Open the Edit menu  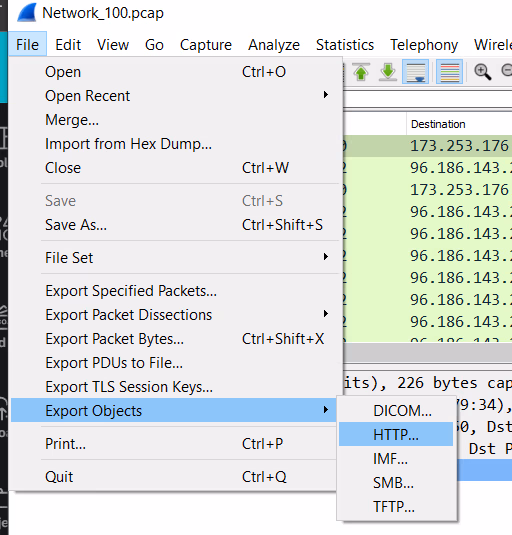68,45
